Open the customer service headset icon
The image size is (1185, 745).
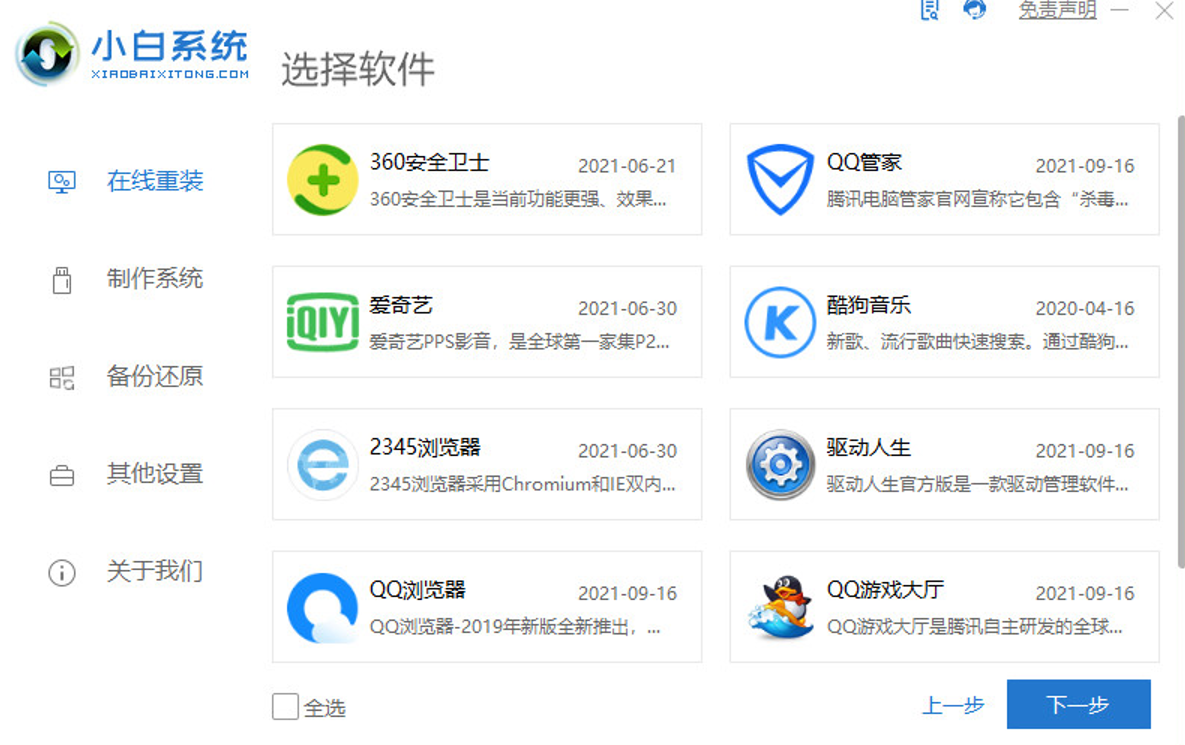(x=975, y=10)
